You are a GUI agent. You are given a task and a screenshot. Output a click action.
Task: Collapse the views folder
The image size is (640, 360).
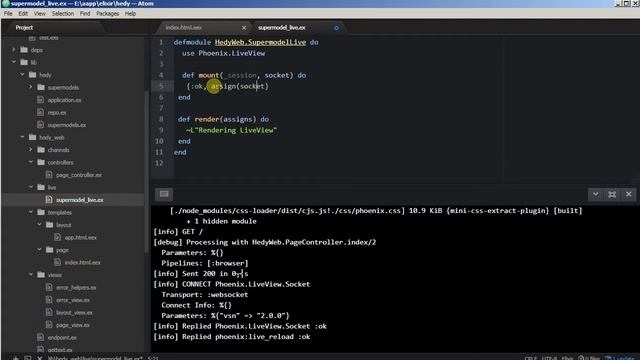pyautogui.click(x=31, y=274)
